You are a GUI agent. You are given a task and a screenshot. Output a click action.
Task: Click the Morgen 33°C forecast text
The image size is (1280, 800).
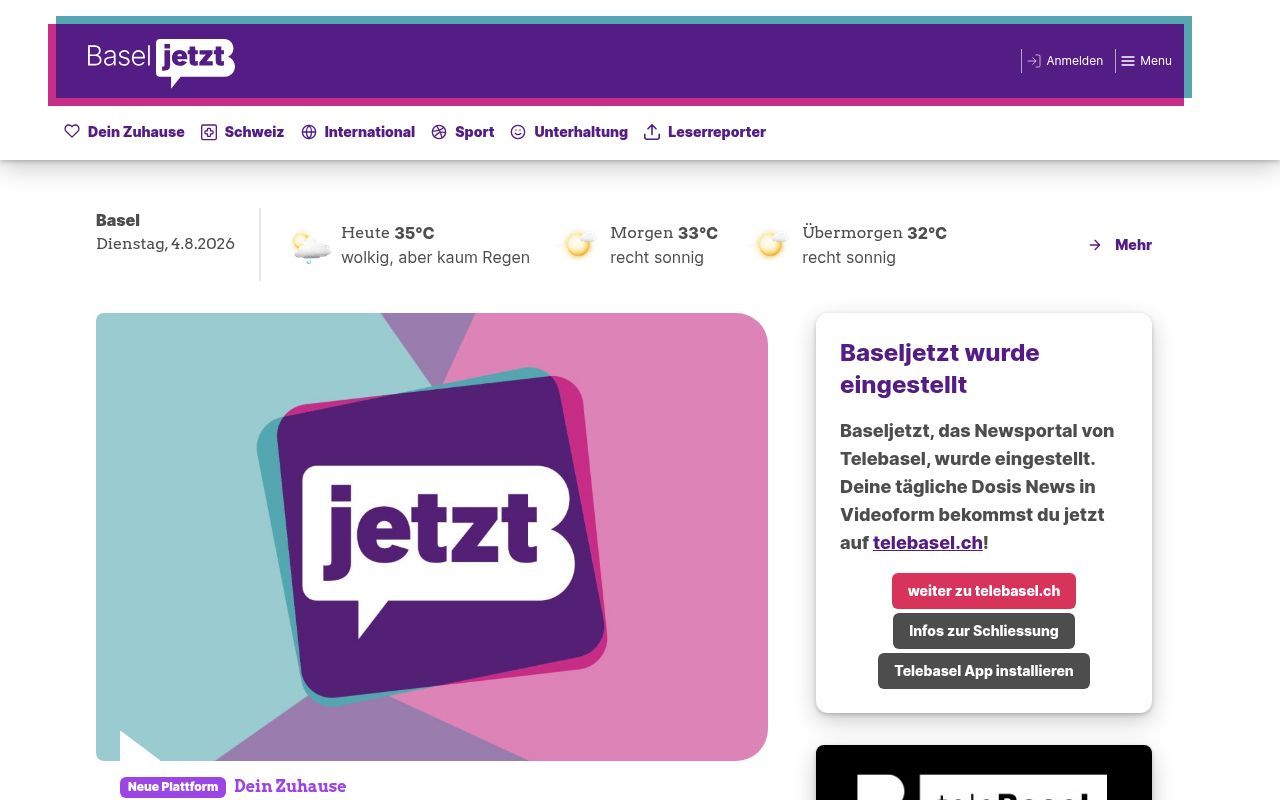coord(664,233)
